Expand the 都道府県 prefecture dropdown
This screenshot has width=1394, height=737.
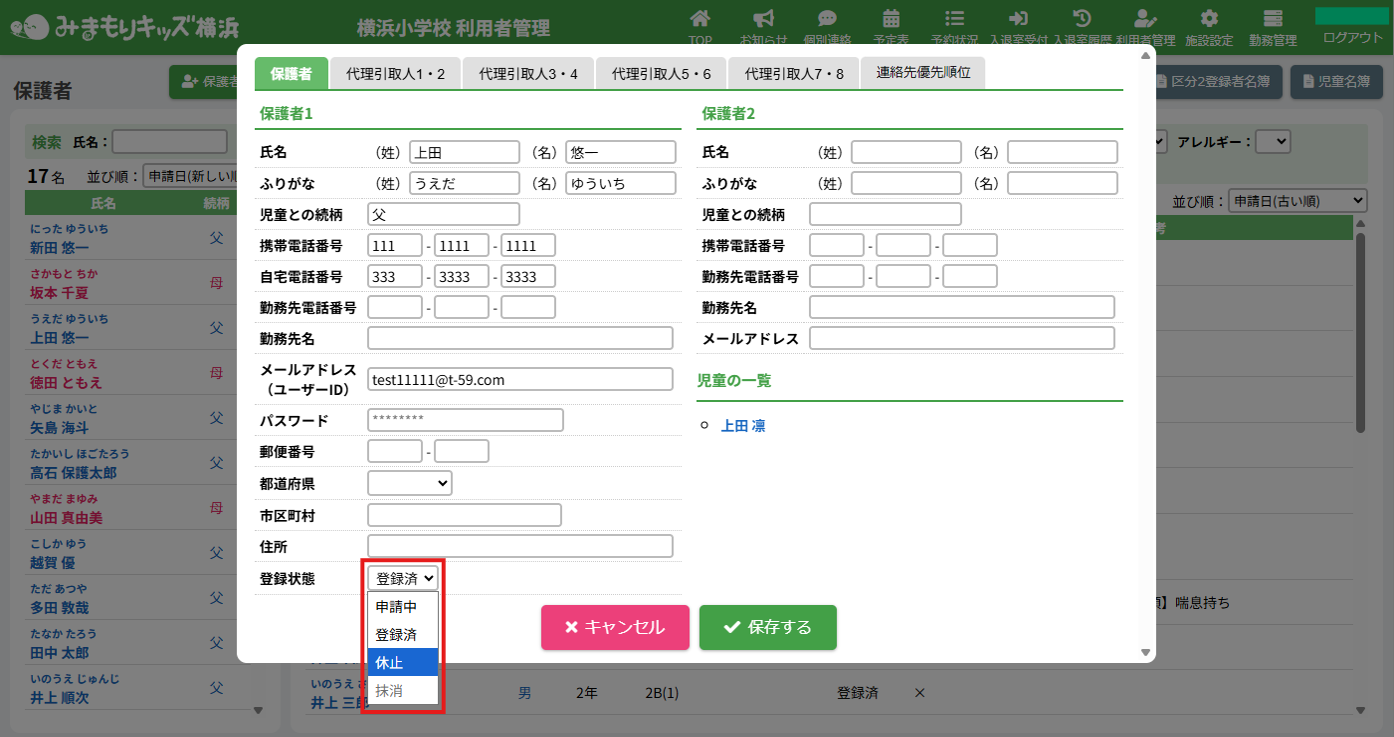point(410,483)
